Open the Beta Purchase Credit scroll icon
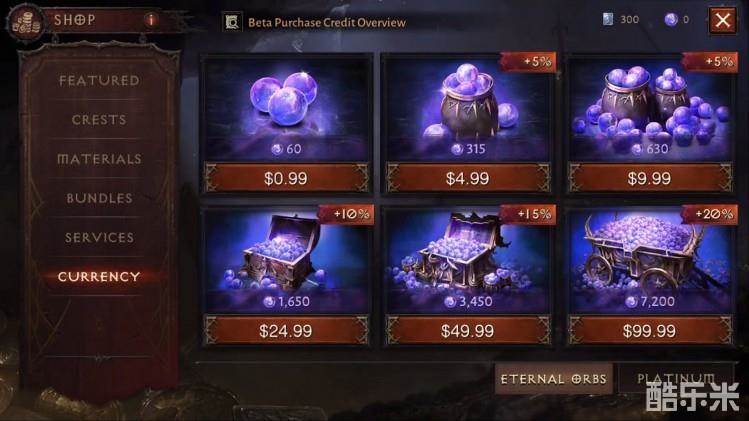 click(x=232, y=22)
